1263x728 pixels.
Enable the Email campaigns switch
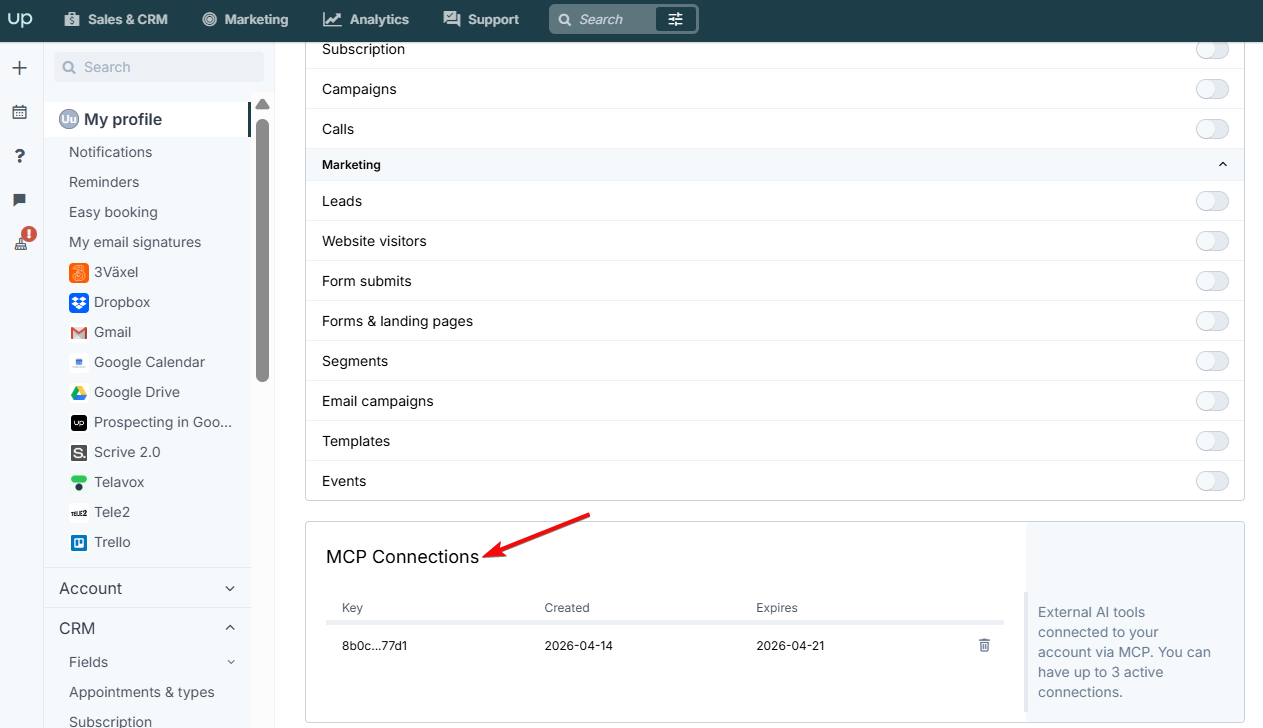(1212, 401)
